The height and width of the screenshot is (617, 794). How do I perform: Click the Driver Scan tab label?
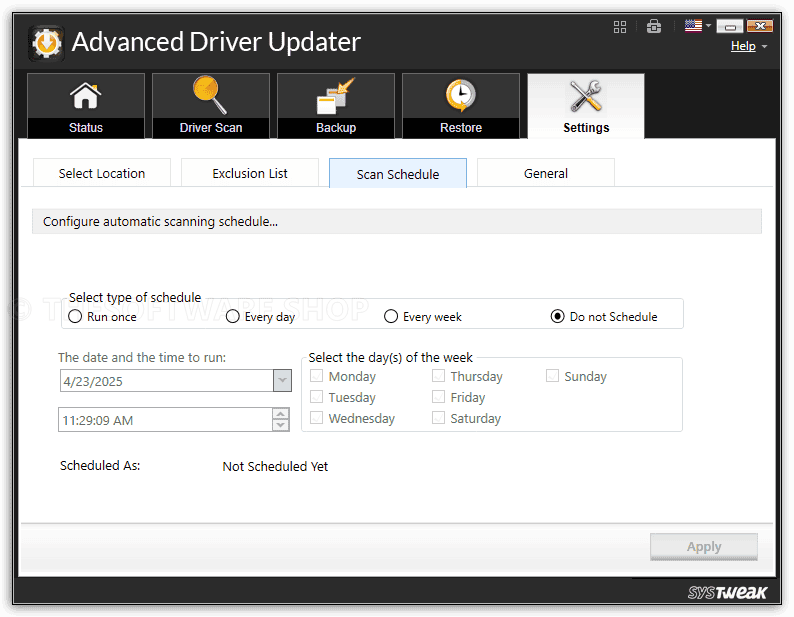(x=211, y=128)
